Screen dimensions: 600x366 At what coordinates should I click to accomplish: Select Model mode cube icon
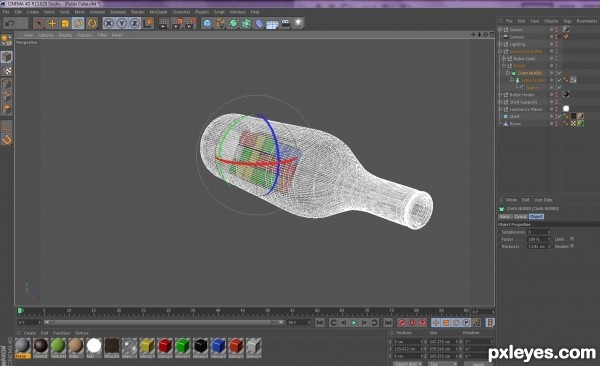7,57
